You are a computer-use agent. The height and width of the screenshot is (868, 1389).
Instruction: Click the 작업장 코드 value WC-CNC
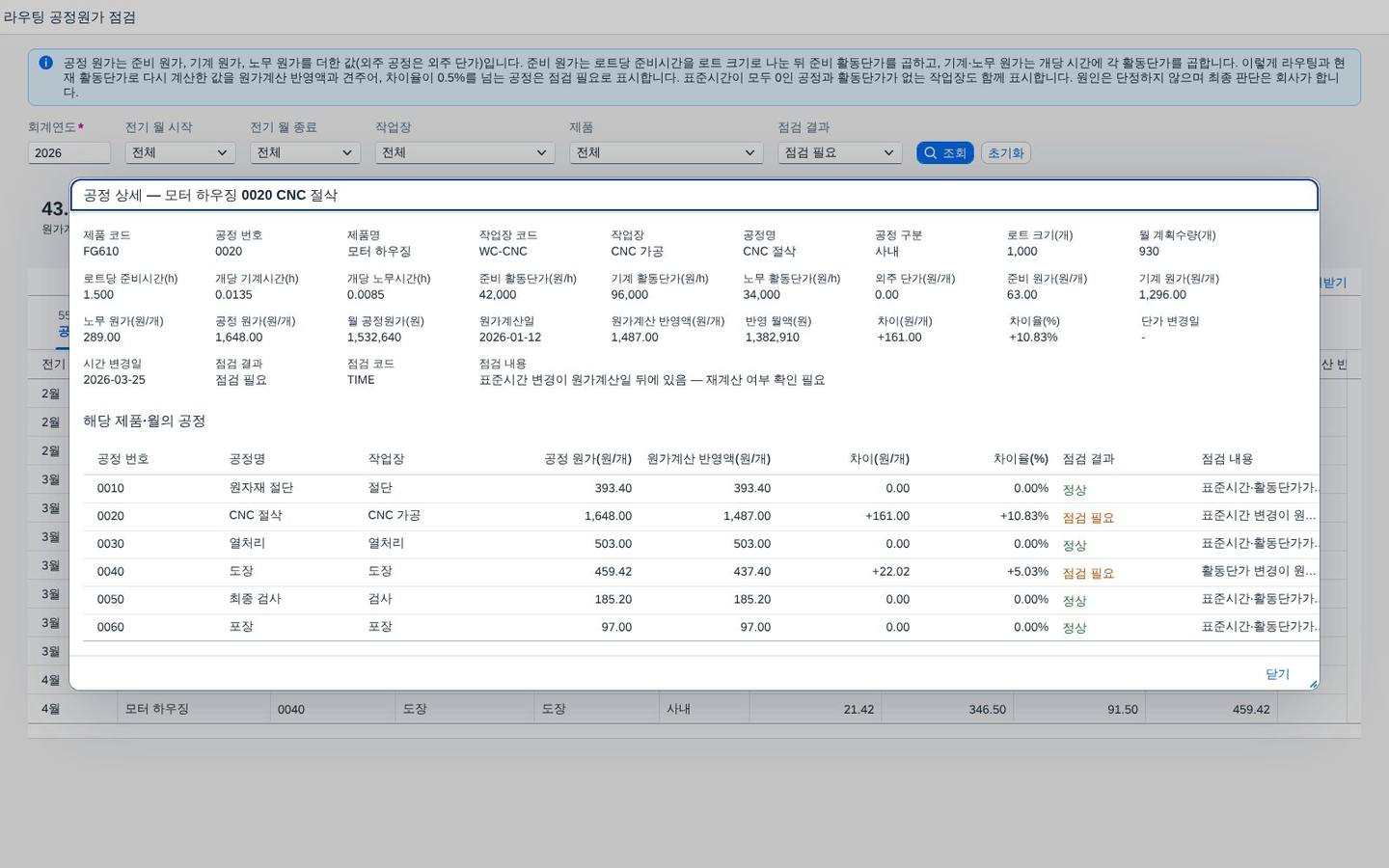[504, 252]
